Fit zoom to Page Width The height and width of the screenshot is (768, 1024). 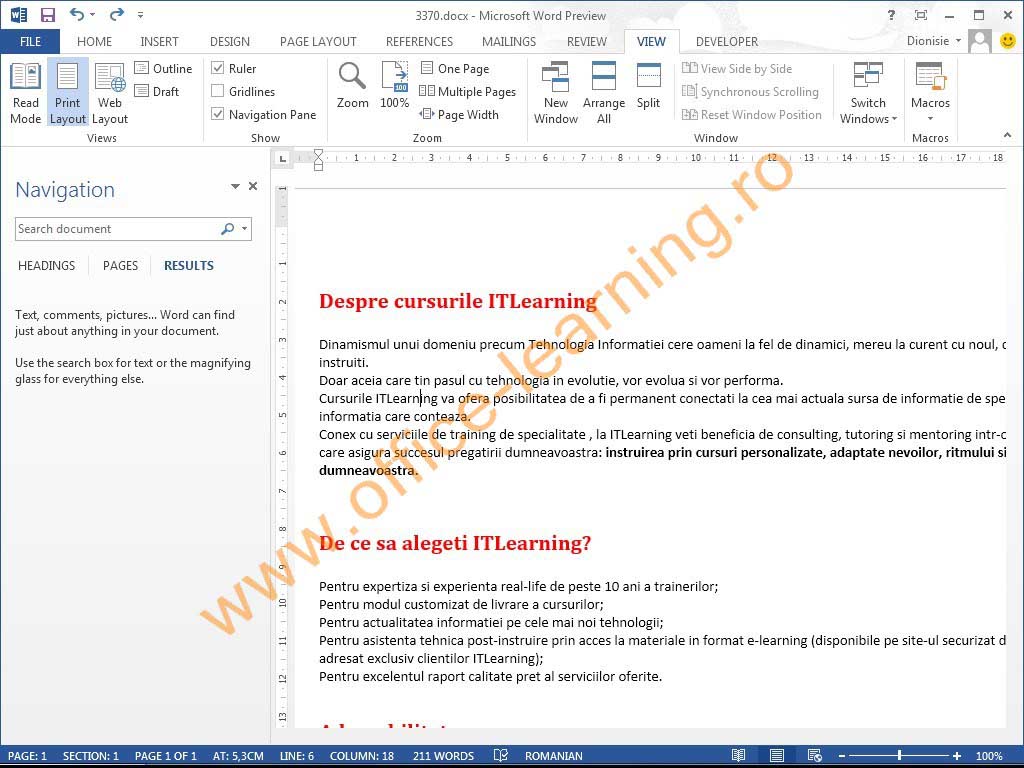(459, 114)
